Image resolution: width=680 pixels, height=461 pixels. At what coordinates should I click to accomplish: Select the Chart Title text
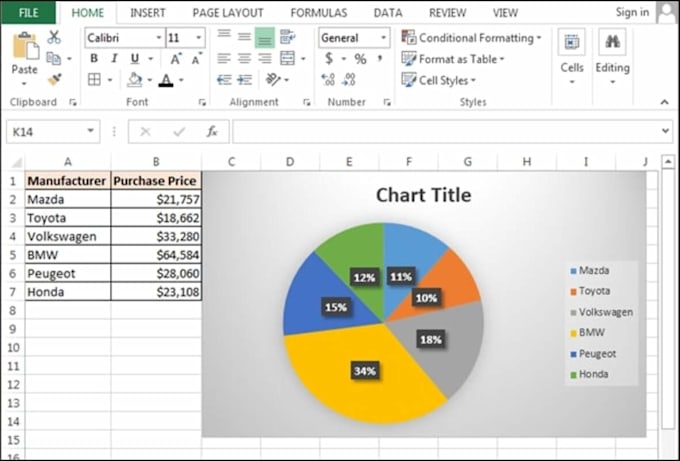424,195
